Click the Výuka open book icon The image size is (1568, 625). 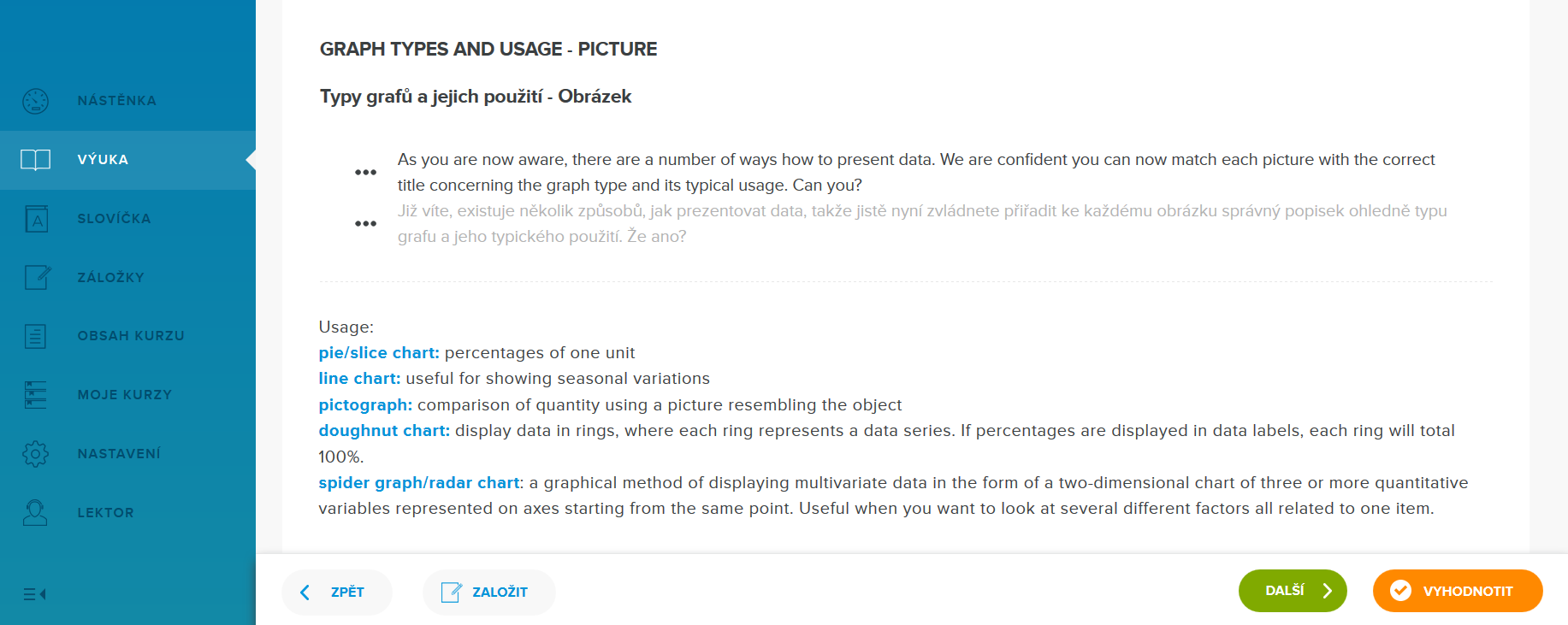(x=35, y=160)
